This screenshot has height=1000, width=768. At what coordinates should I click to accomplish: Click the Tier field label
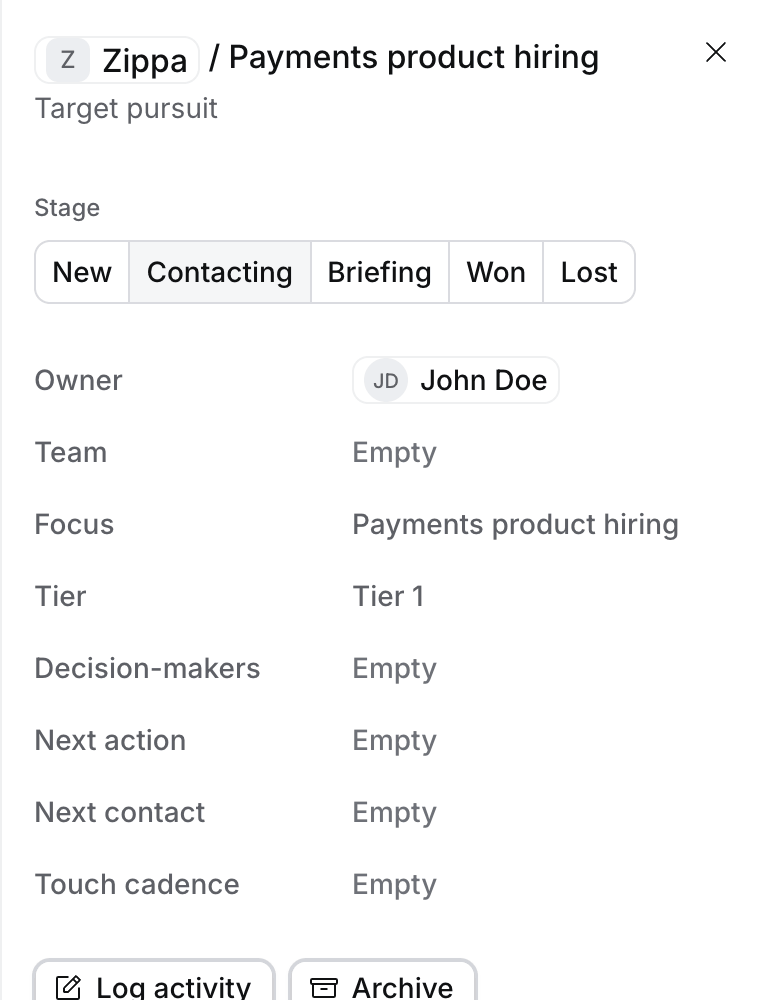60,597
